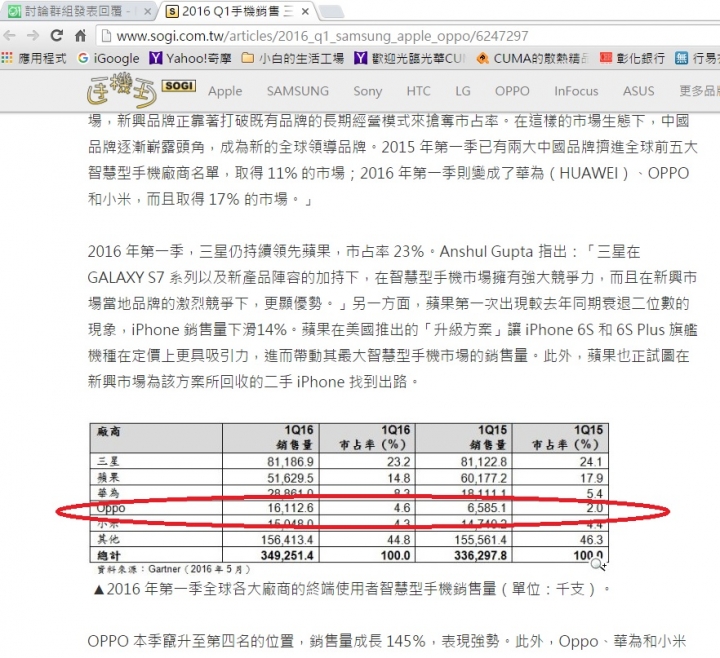This screenshot has height=658, width=720.
Task: Click the page icon in the address bar
Action: (106, 36)
